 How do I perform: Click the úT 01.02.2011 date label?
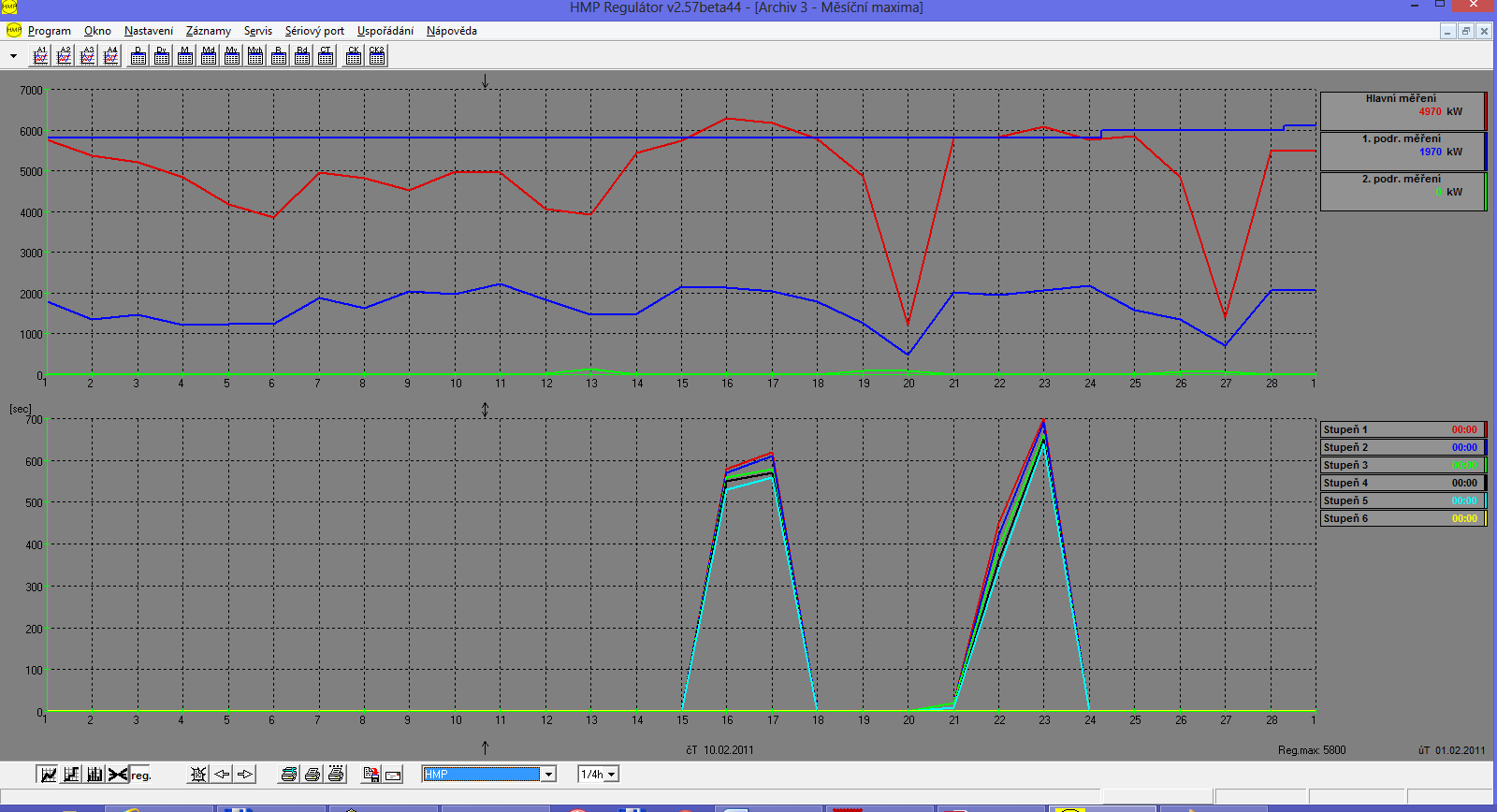point(1451,750)
